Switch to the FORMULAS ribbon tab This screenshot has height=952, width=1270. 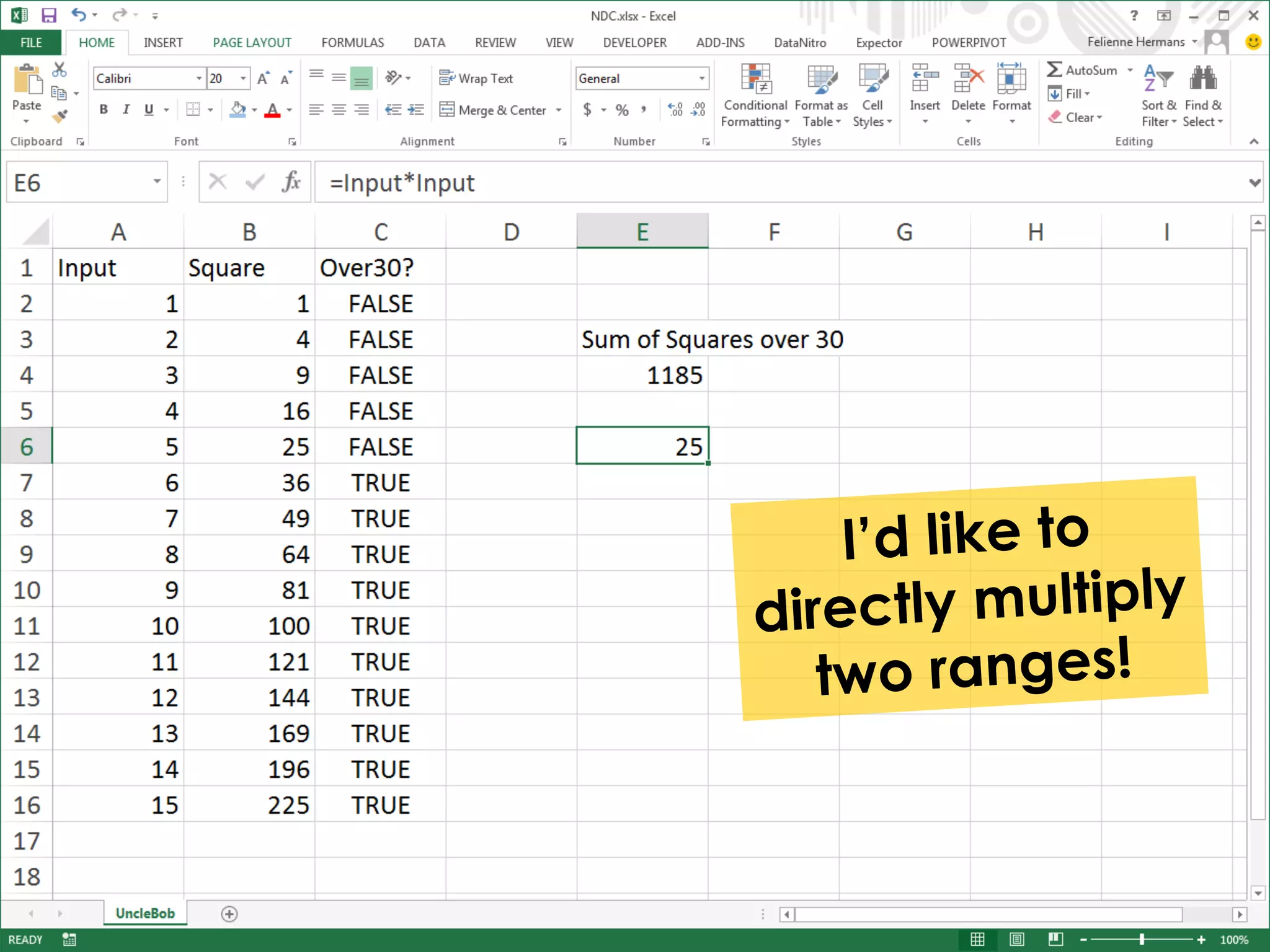pos(352,43)
